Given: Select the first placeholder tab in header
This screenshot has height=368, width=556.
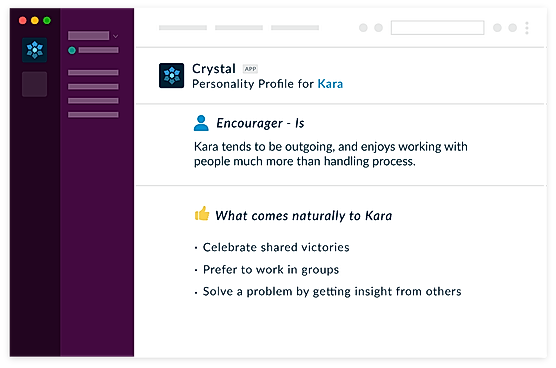Looking at the screenshot, I should pyautogui.click(x=183, y=28).
